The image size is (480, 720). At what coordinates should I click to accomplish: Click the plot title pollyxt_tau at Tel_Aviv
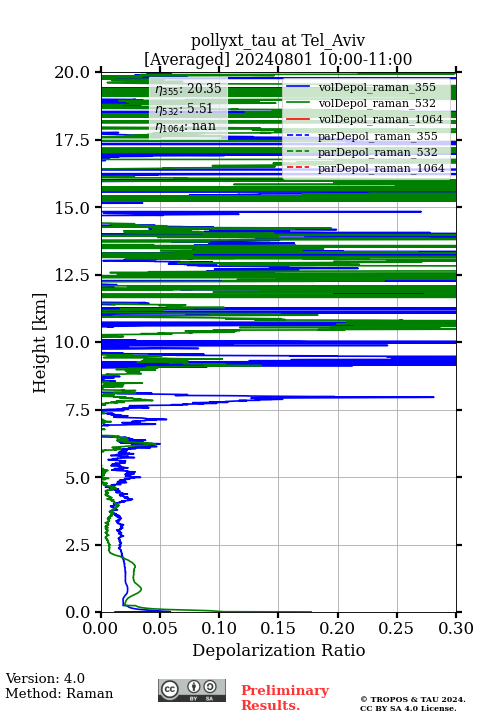(278, 40)
